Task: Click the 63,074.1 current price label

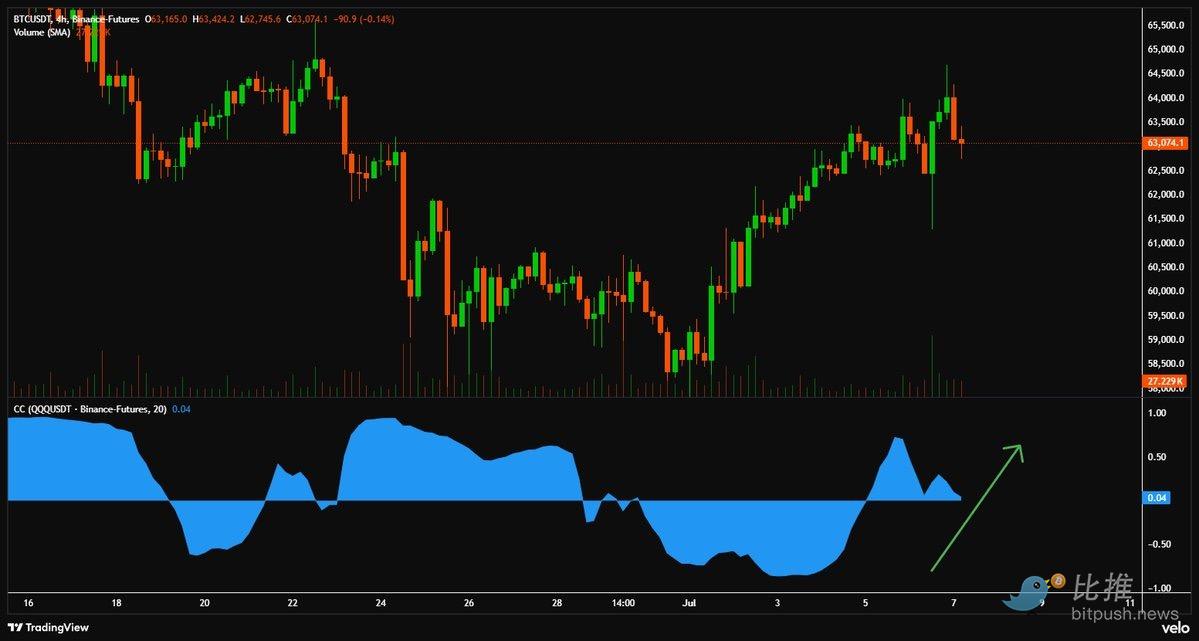Action: click(1165, 143)
